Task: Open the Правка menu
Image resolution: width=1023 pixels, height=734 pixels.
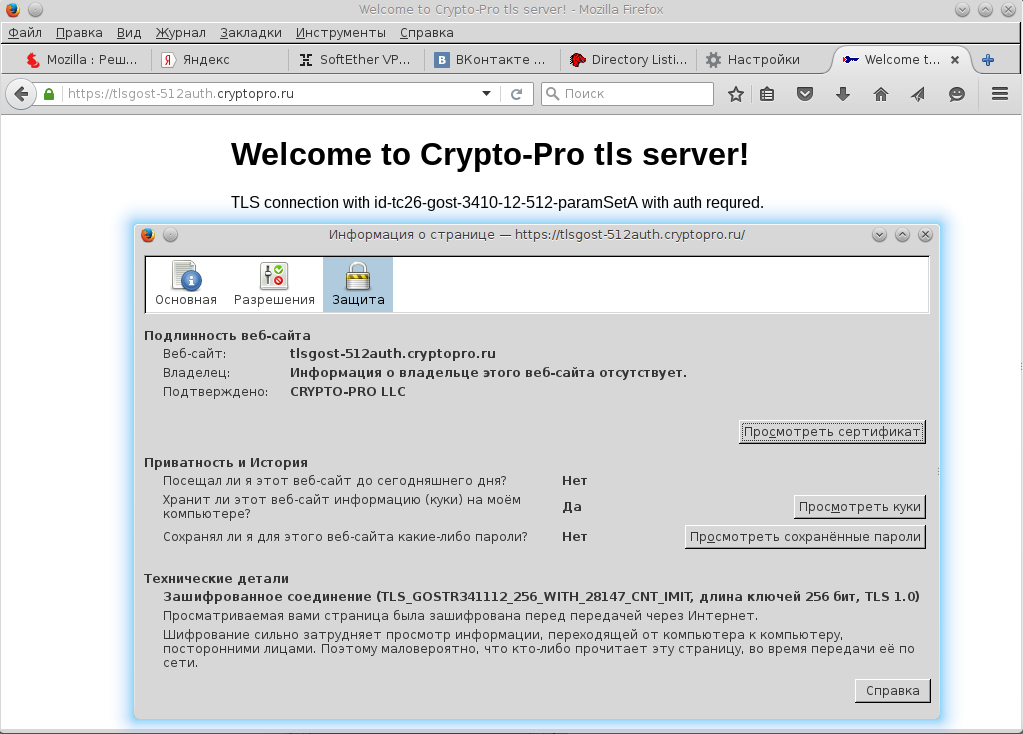Action: [x=79, y=33]
